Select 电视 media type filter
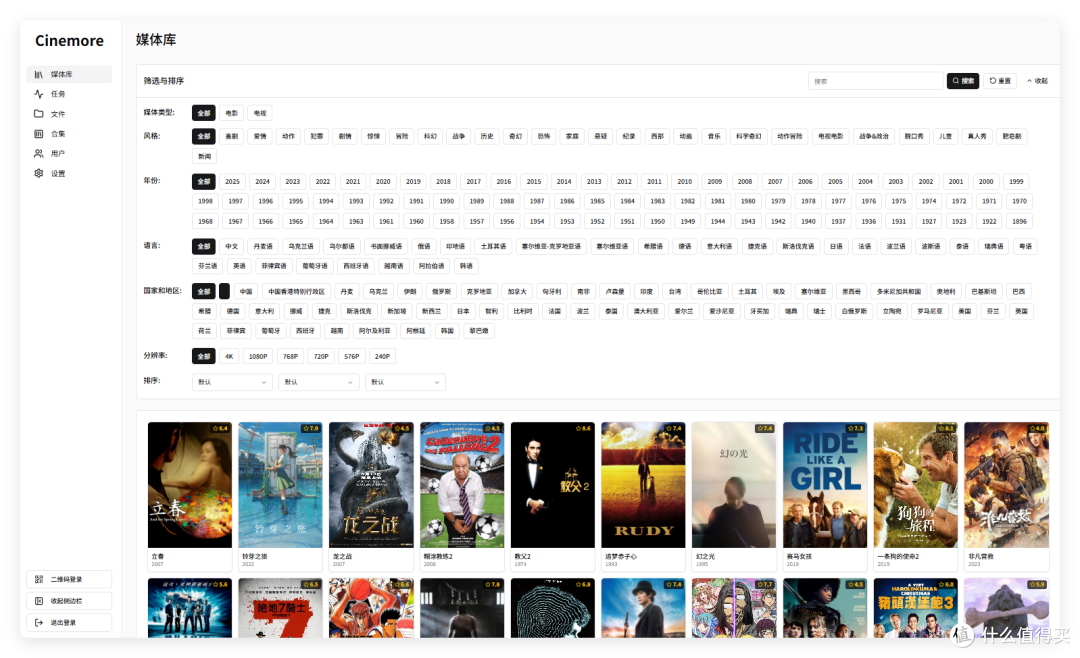This screenshot has width=1080, height=658. click(x=260, y=113)
